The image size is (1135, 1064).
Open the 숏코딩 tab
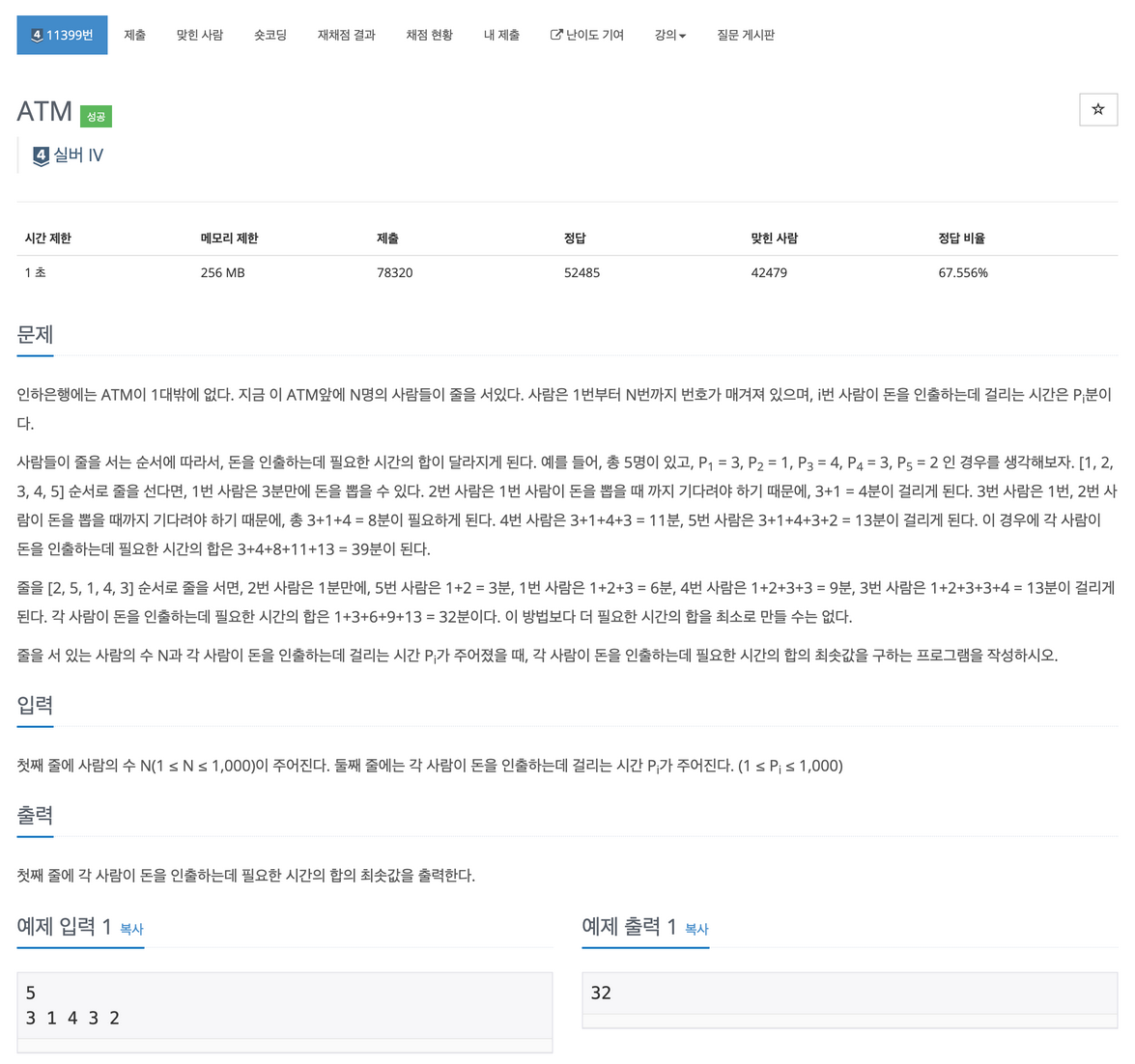point(270,35)
